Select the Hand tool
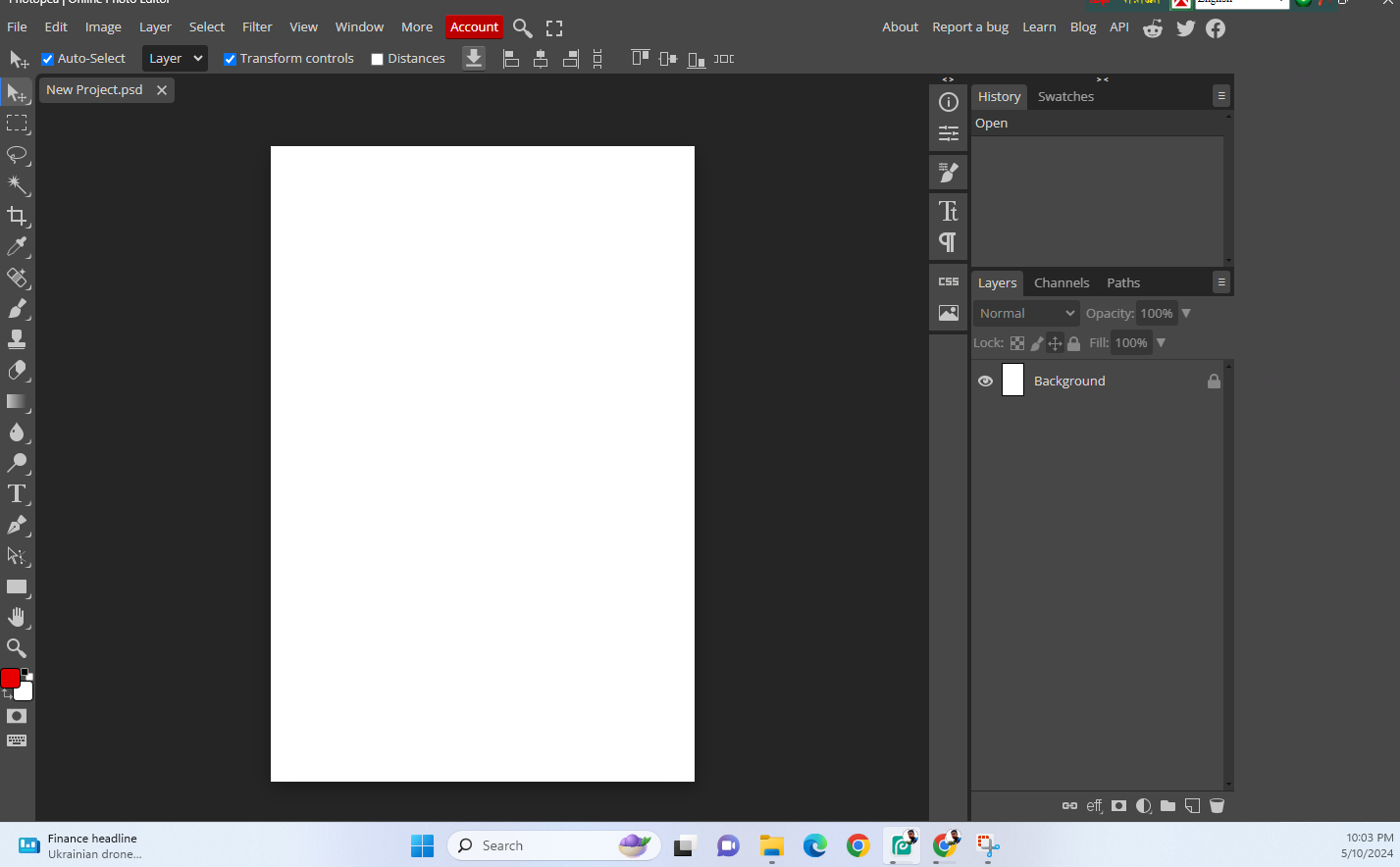1400x867 pixels. click(17, 617)
